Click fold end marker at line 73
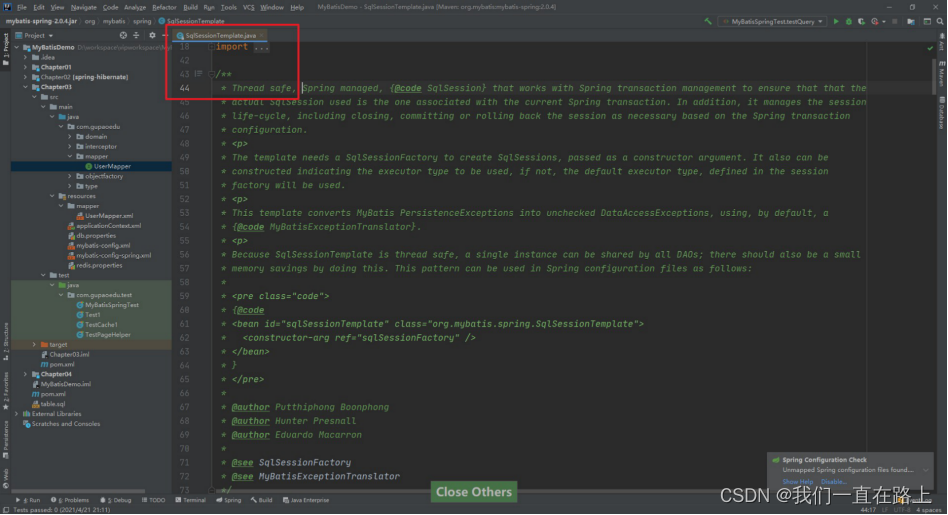The image size is (948, 515). point(211,490)
